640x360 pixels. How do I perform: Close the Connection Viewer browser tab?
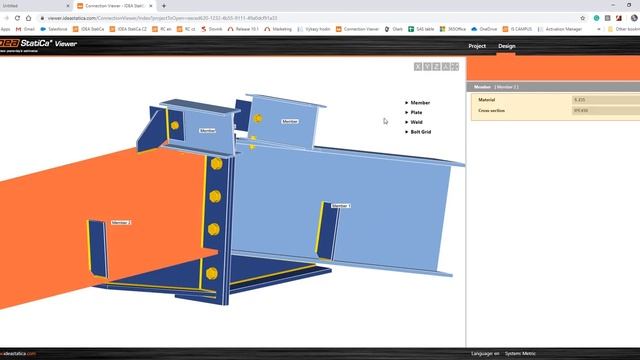[x=151, y=6]
